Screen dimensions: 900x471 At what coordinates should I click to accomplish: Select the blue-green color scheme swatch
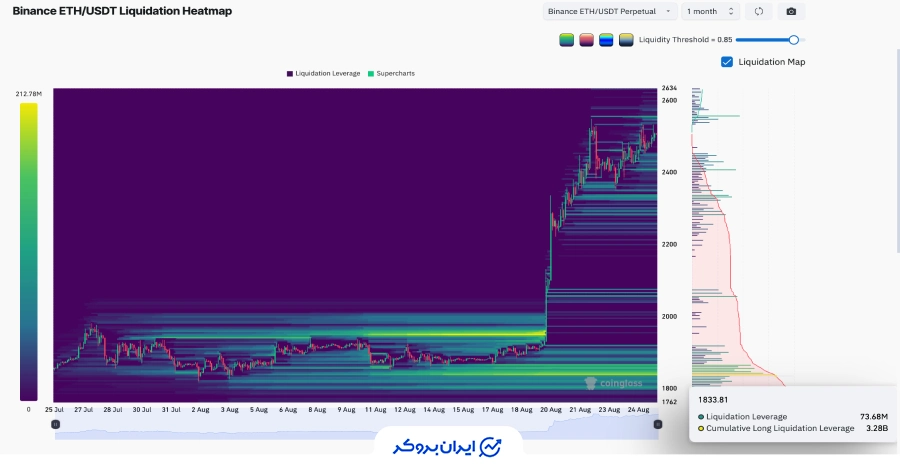(x=606, y=40)
